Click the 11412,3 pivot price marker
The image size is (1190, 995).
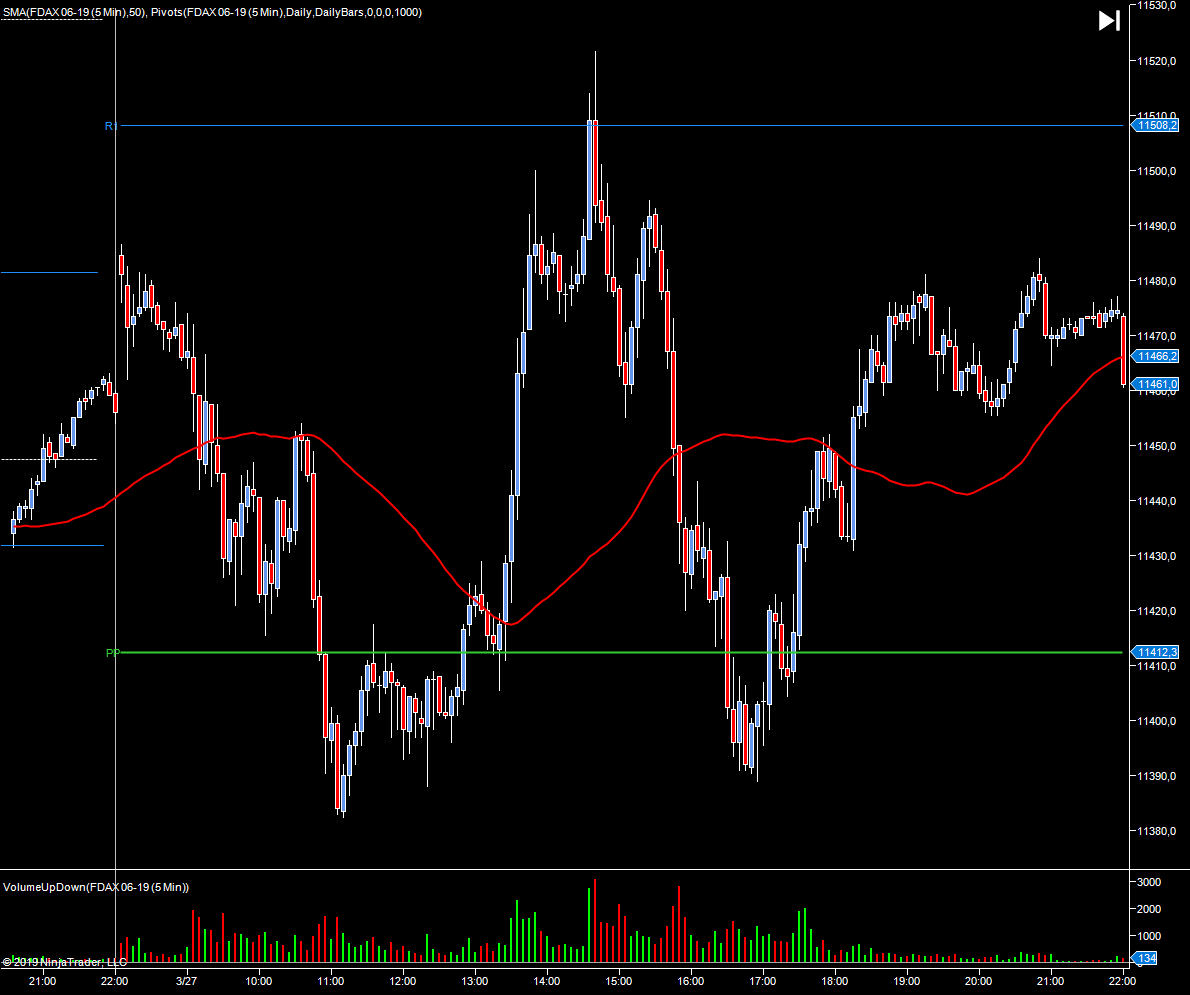pyautogui.click(x=1157, y=652)
